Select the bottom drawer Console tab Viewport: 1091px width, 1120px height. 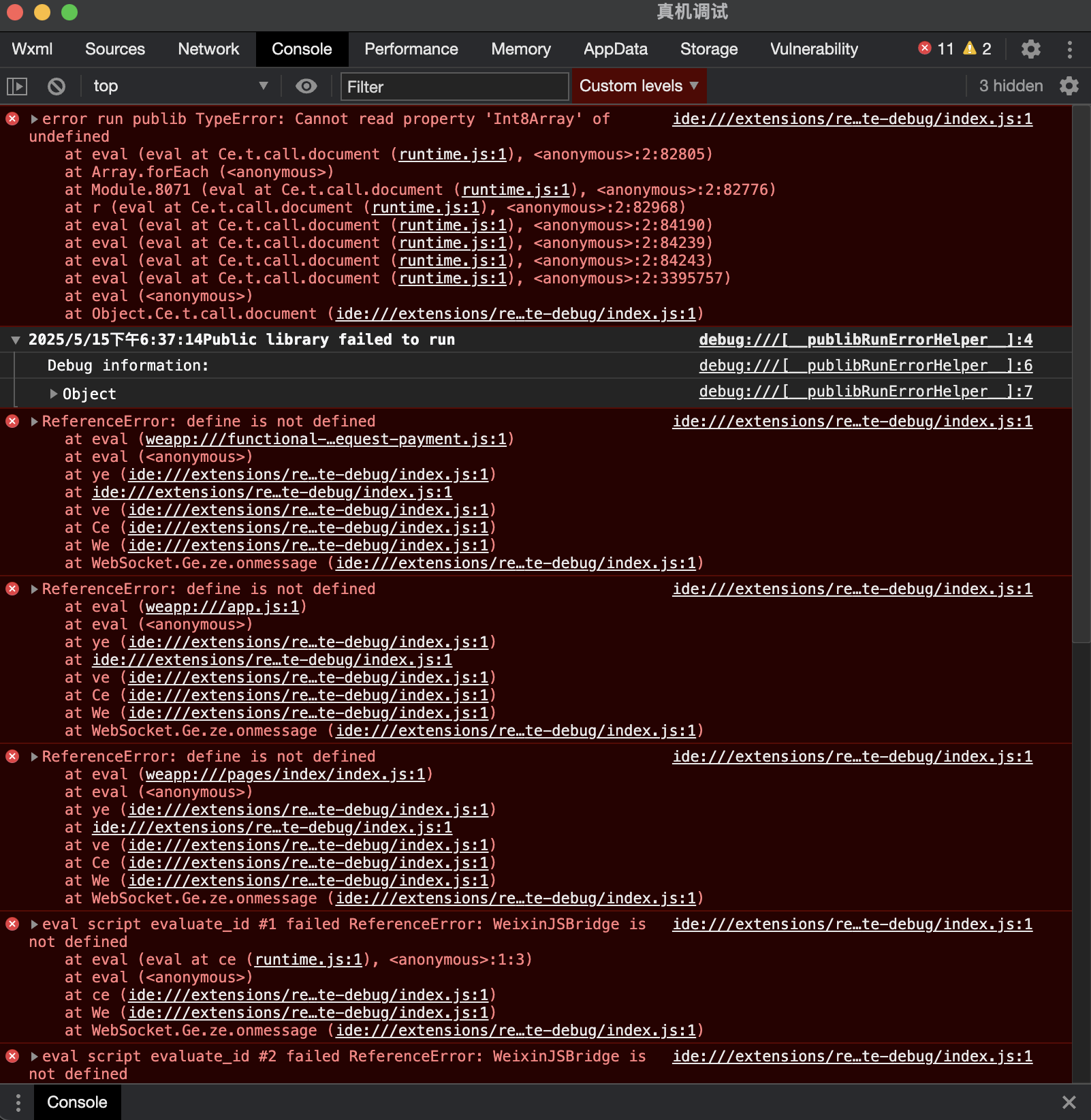tap(77, 1102)
